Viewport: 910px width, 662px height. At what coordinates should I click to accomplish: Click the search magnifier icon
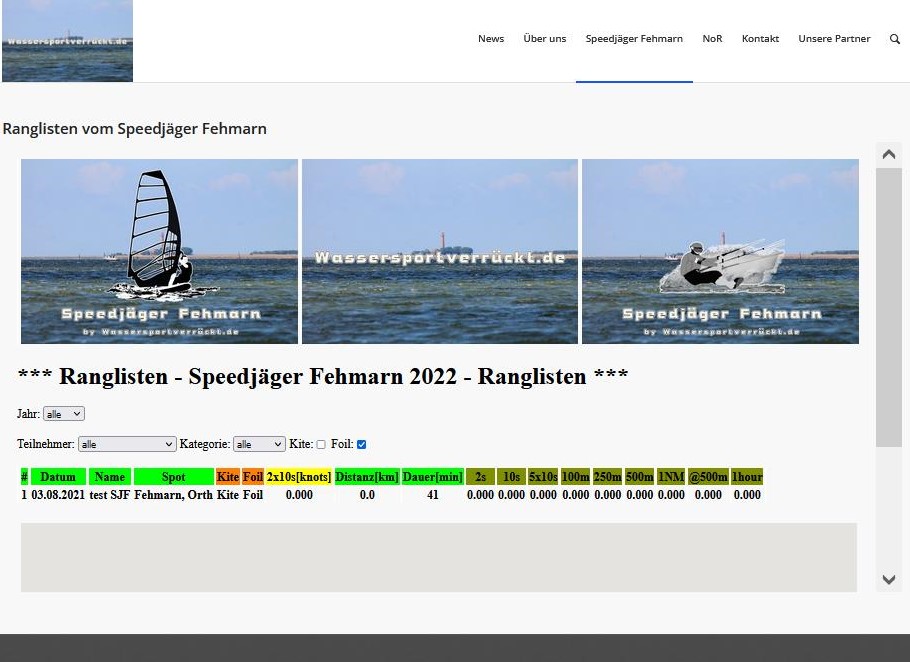tap(894, 39)
